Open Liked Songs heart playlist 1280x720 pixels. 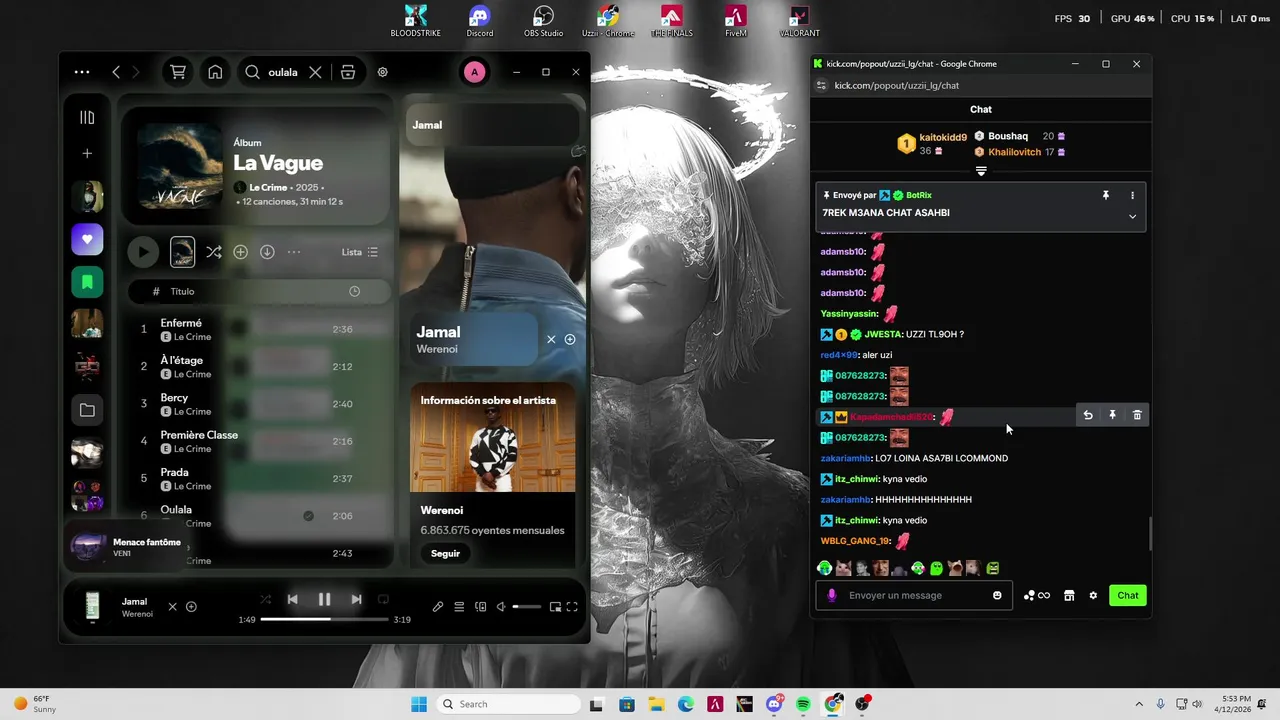point(87,239)
